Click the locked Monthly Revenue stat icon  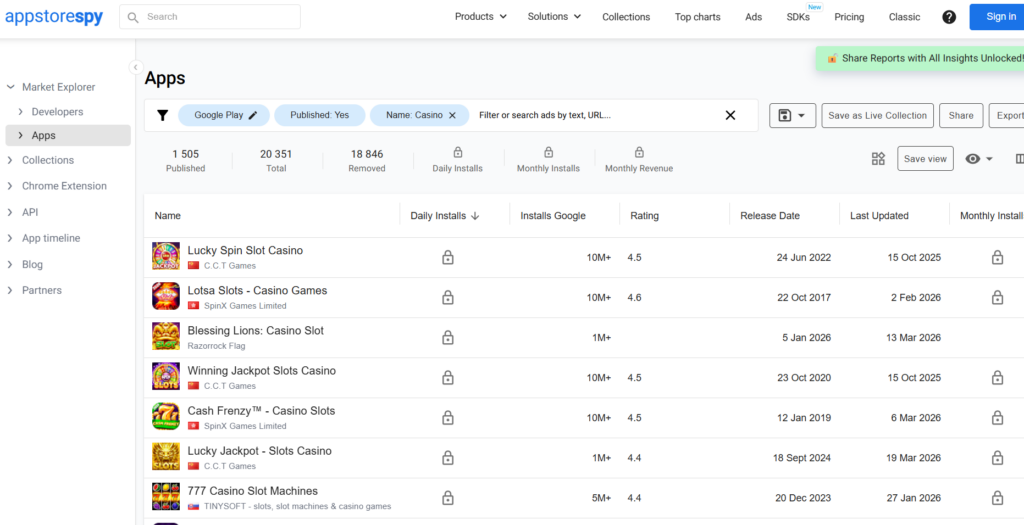639,152
